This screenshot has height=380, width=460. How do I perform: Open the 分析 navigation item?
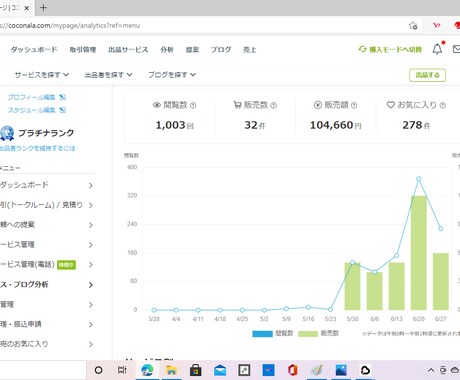pos(167,50)
